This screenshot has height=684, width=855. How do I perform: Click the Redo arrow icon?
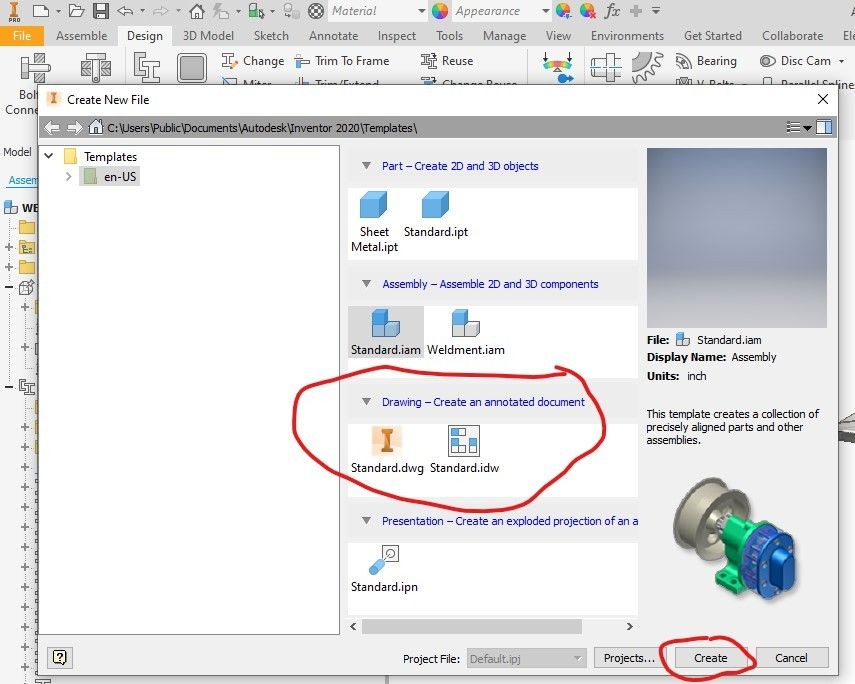pyautogui.click(x=160, y=10)
